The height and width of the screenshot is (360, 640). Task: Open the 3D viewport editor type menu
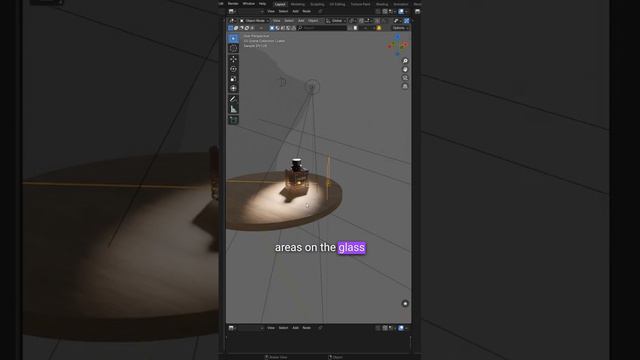(232, 20)
